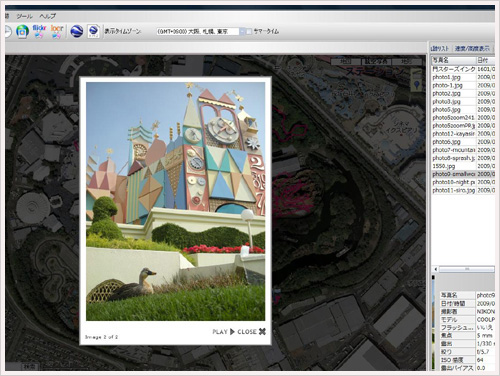Click the X icon beside CLOSE
Viewport: 500px width, 376px height.
point(262,331)
